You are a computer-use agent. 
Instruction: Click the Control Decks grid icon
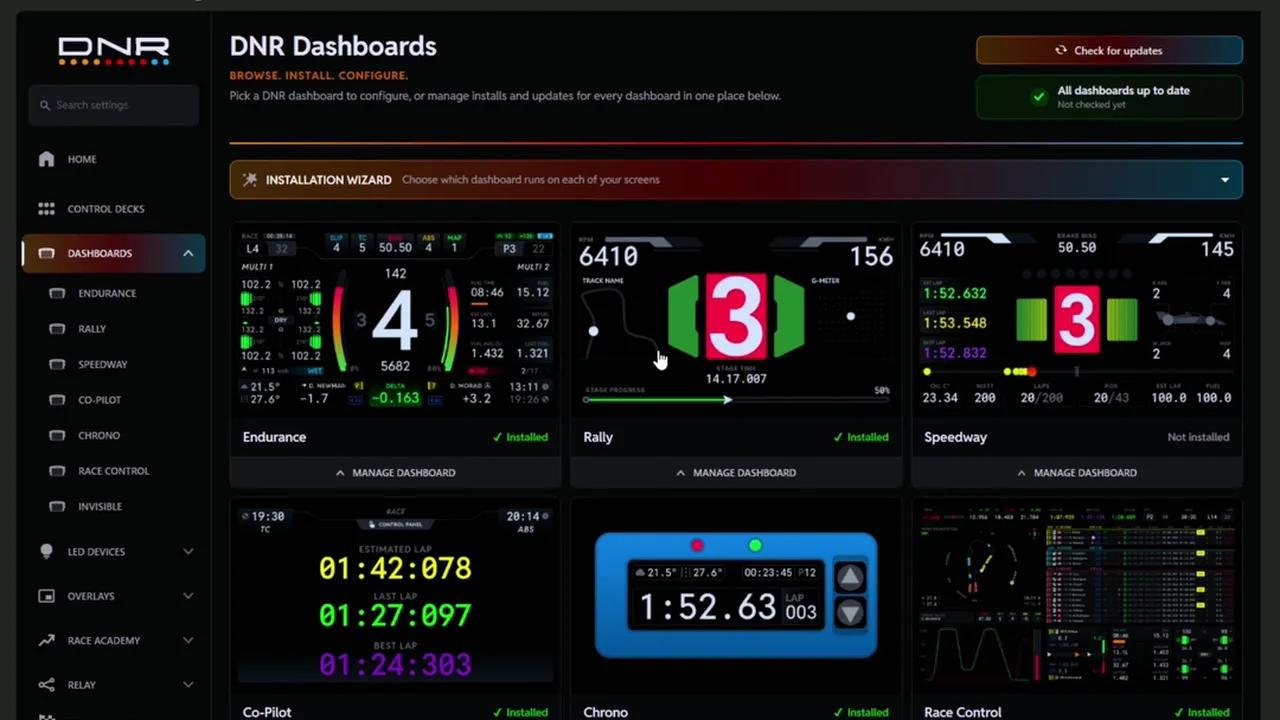point(46,209)
